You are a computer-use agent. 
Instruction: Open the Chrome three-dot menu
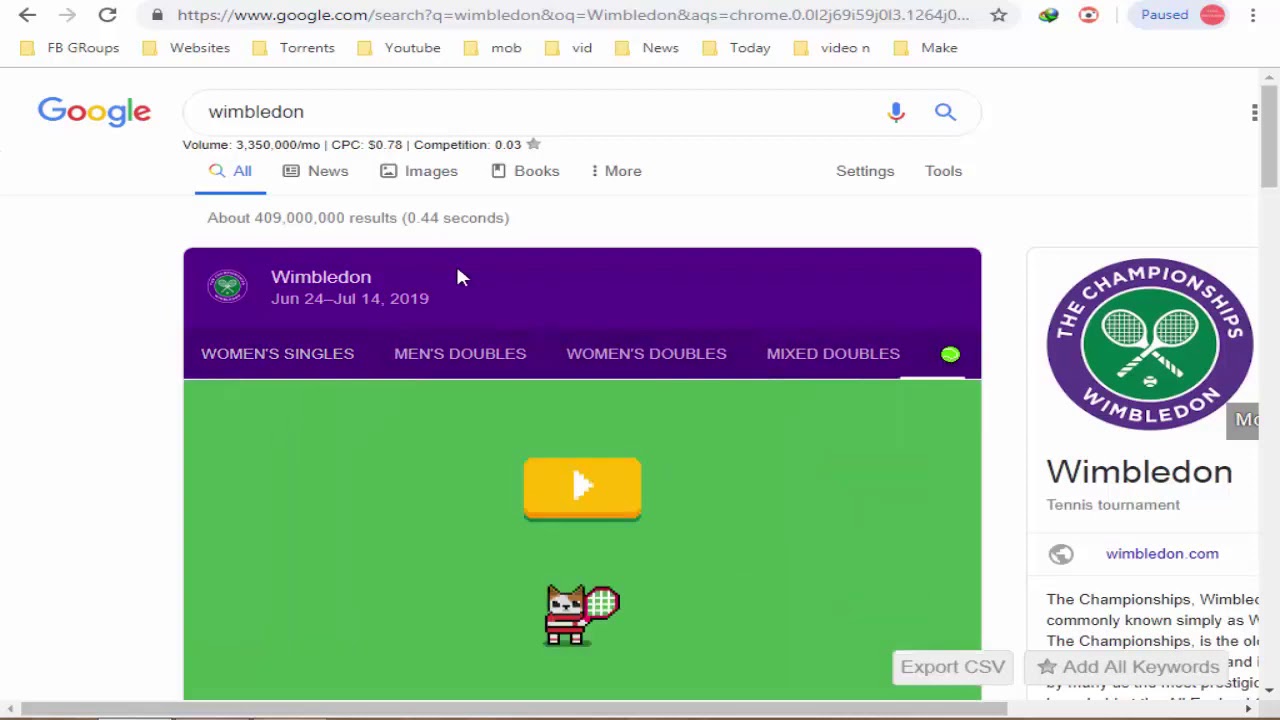tap(1253, 15)
